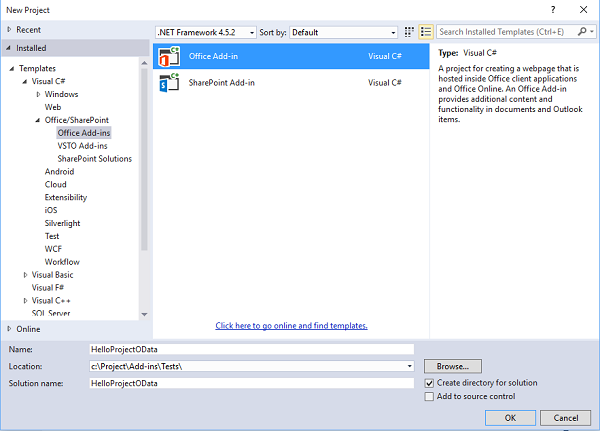Switch to small icons view
Viewport: 600px width, 431px height.
(x=409, y=32)
